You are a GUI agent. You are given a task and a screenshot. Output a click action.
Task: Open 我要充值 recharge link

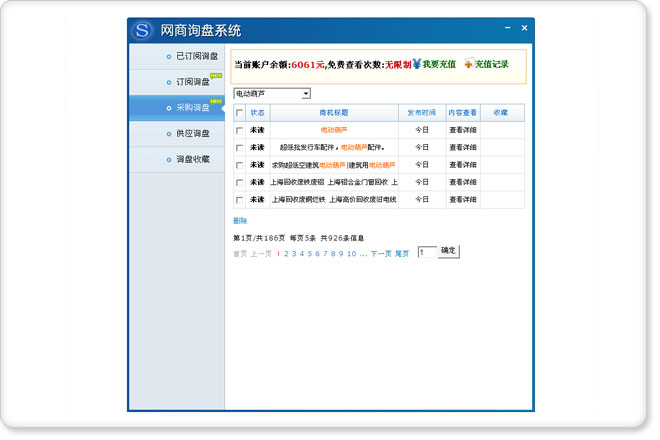[439, 64]
